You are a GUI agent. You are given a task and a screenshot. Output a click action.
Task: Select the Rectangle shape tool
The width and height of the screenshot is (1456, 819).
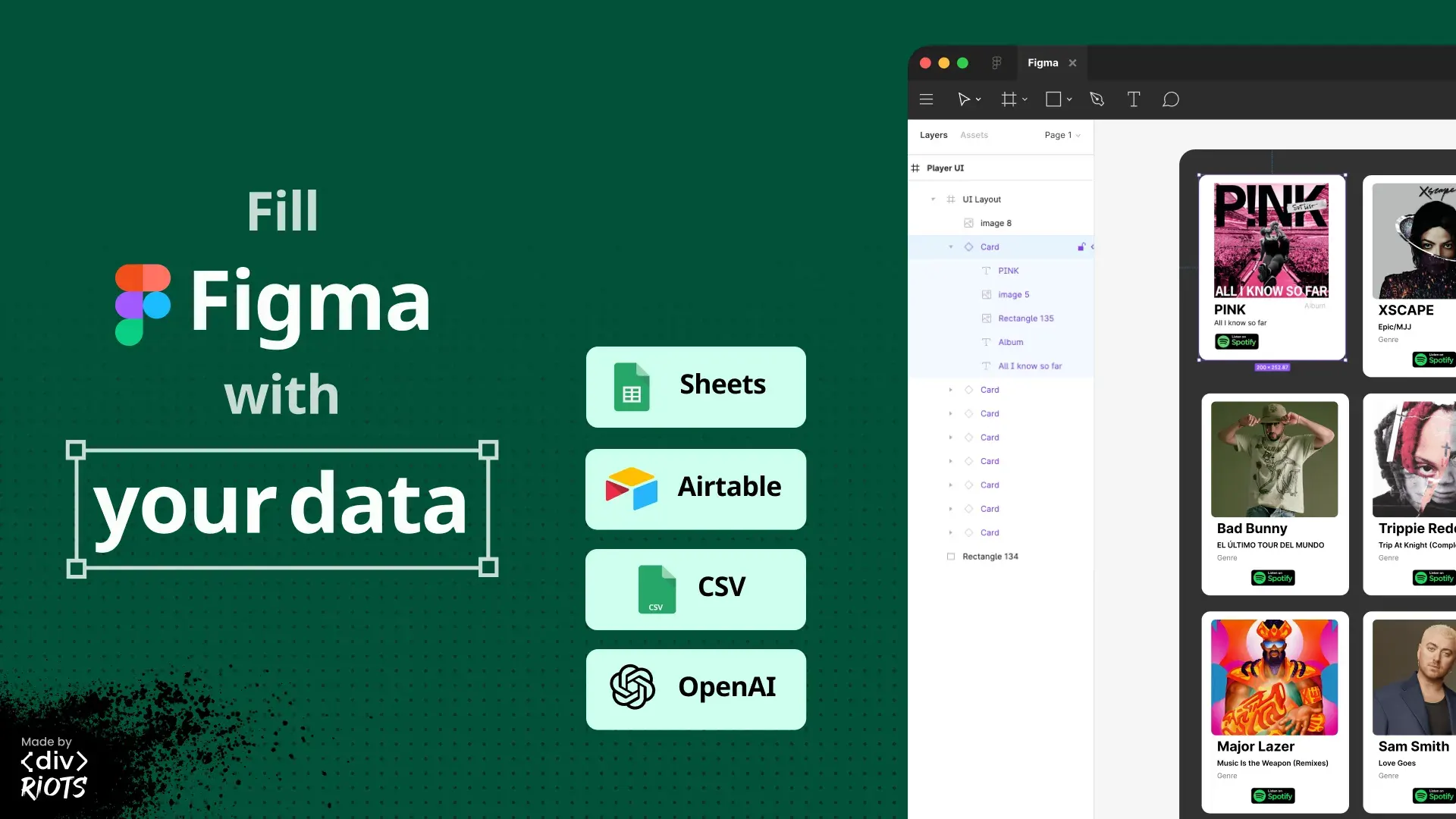point(1053,99)
